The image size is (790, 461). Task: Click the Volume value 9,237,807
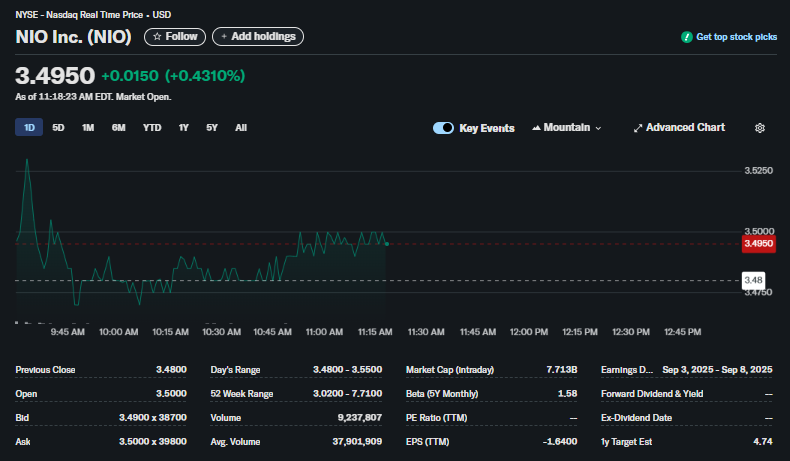click(x=360, y=418)
